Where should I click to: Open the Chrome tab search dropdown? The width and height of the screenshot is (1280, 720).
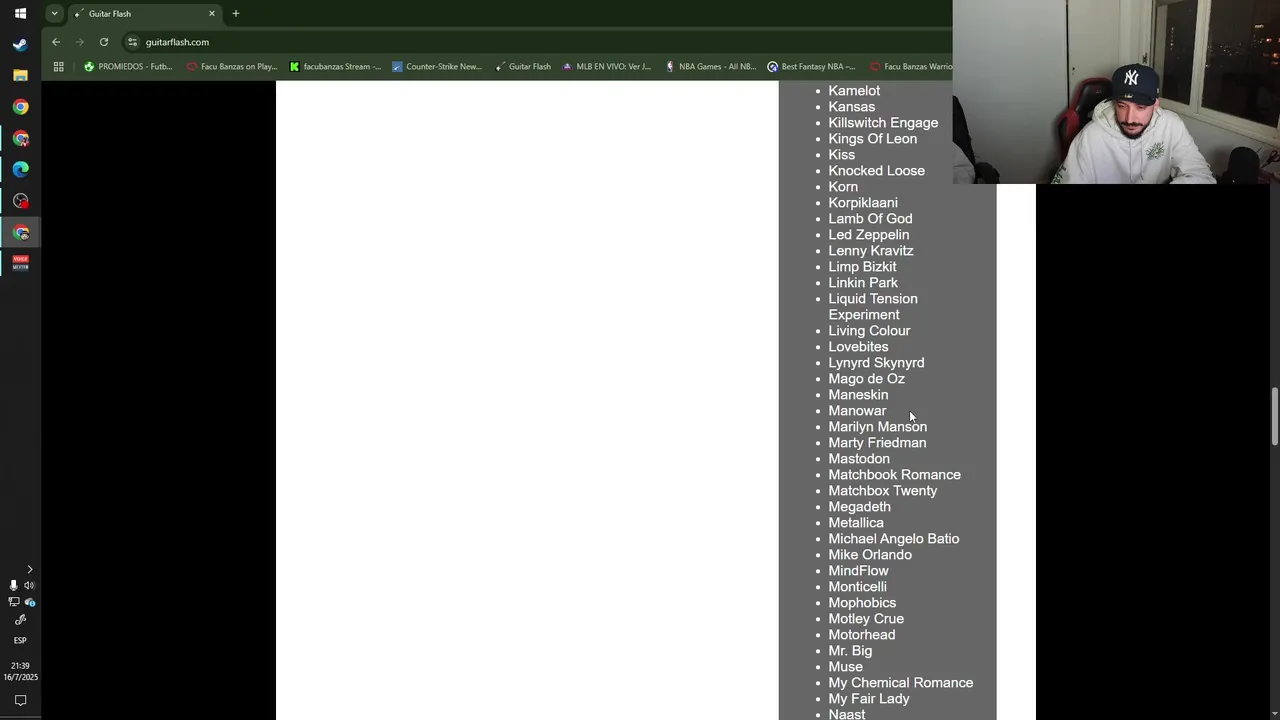54,14
